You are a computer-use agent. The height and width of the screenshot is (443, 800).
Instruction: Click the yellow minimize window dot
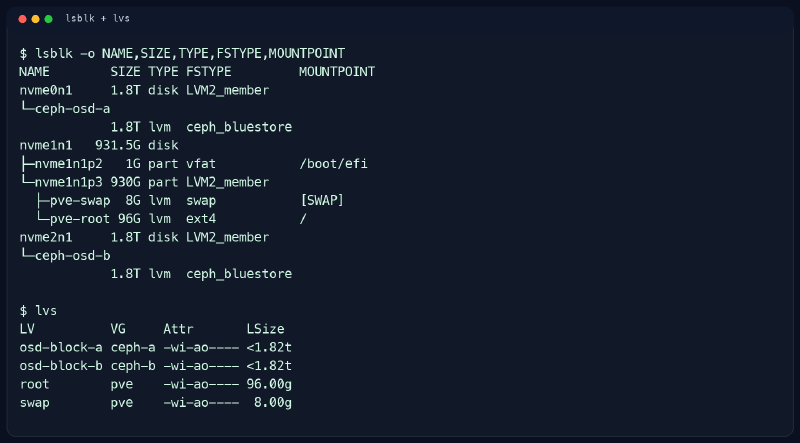coord(35,19)
